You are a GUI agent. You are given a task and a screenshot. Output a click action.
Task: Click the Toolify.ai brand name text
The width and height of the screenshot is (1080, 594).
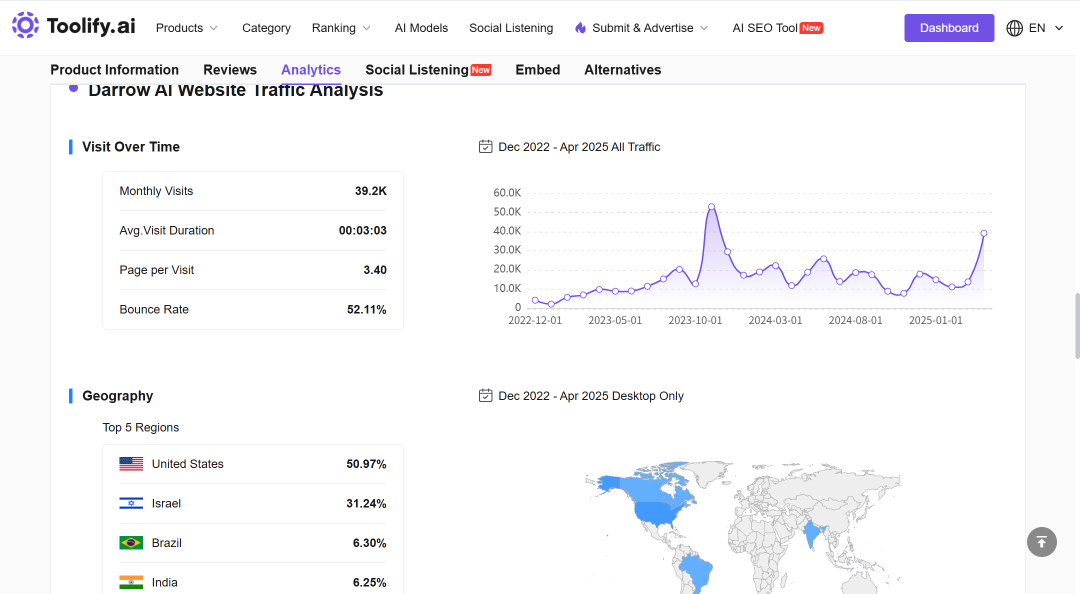91,26
